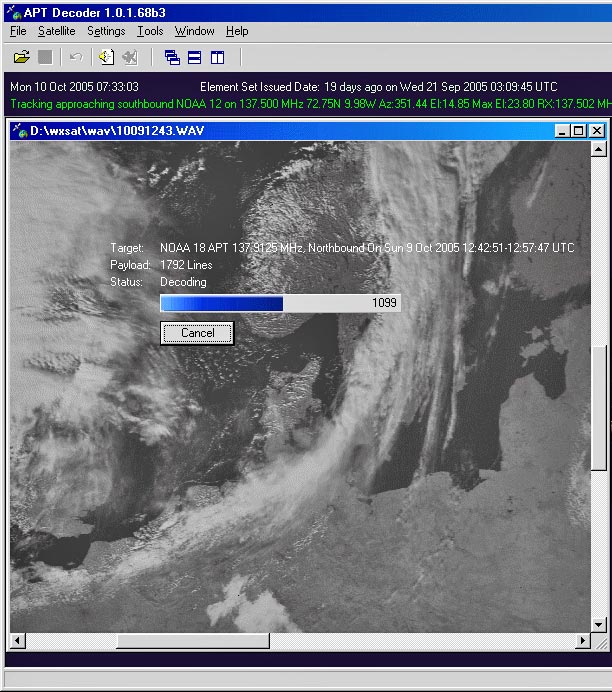Click the Cascade windows toolbar icon
The width and height of the screenshot is (612, 692).
pyautogui.click(x=172, y=57)
